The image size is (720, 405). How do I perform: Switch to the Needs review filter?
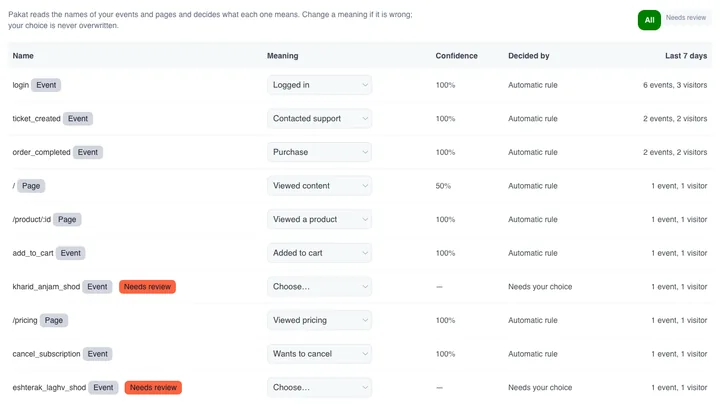tap(686, 17)
